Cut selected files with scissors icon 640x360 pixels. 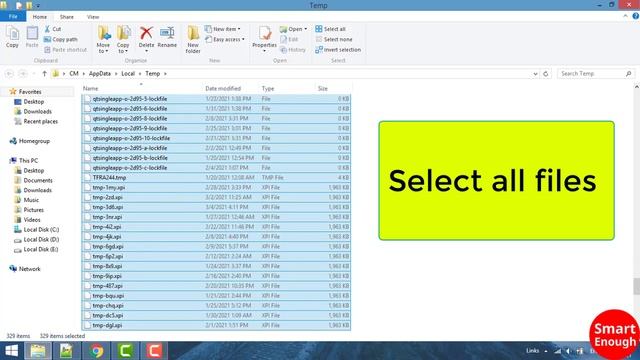(x=53, y=29)
